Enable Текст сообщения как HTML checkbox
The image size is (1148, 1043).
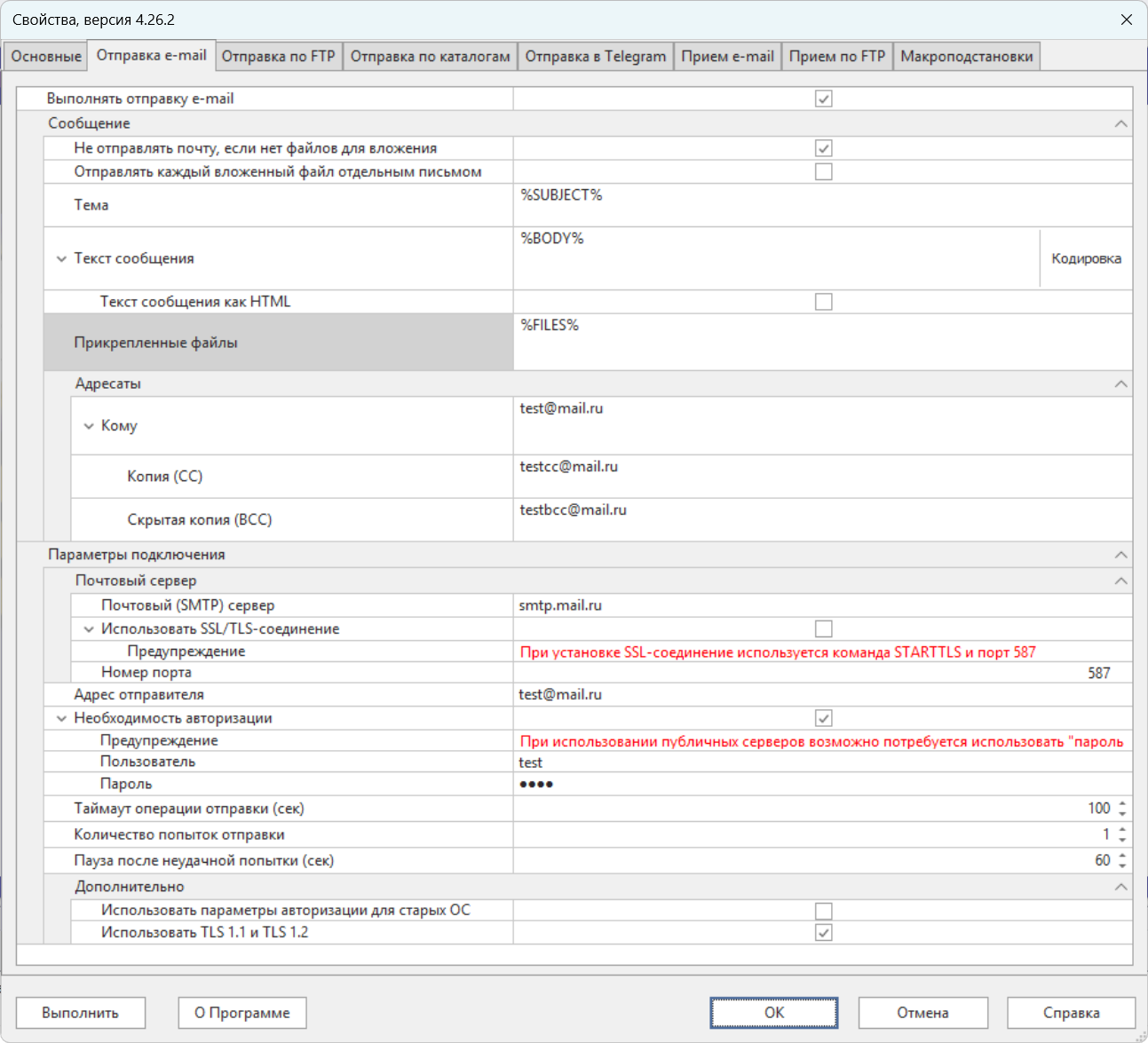tap(823, 302)
